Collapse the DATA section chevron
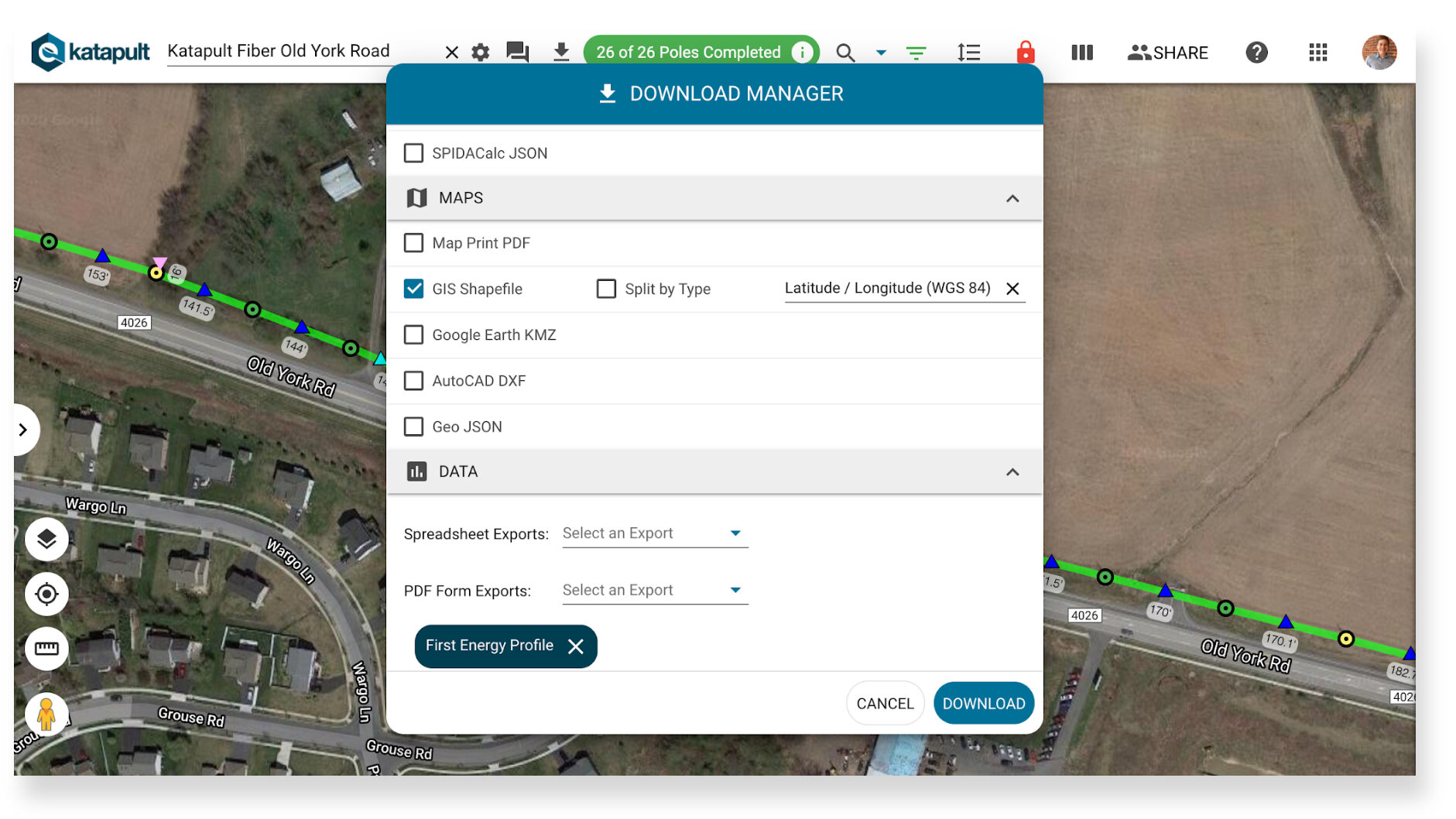The image size is (1456, 819). 1012,472
